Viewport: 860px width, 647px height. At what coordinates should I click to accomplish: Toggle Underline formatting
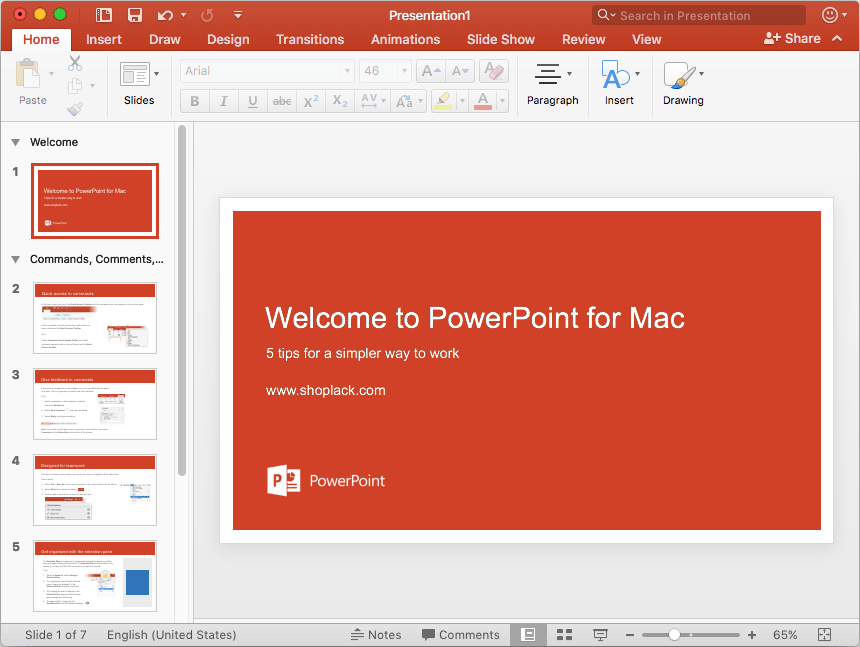[x=253, y=101]
